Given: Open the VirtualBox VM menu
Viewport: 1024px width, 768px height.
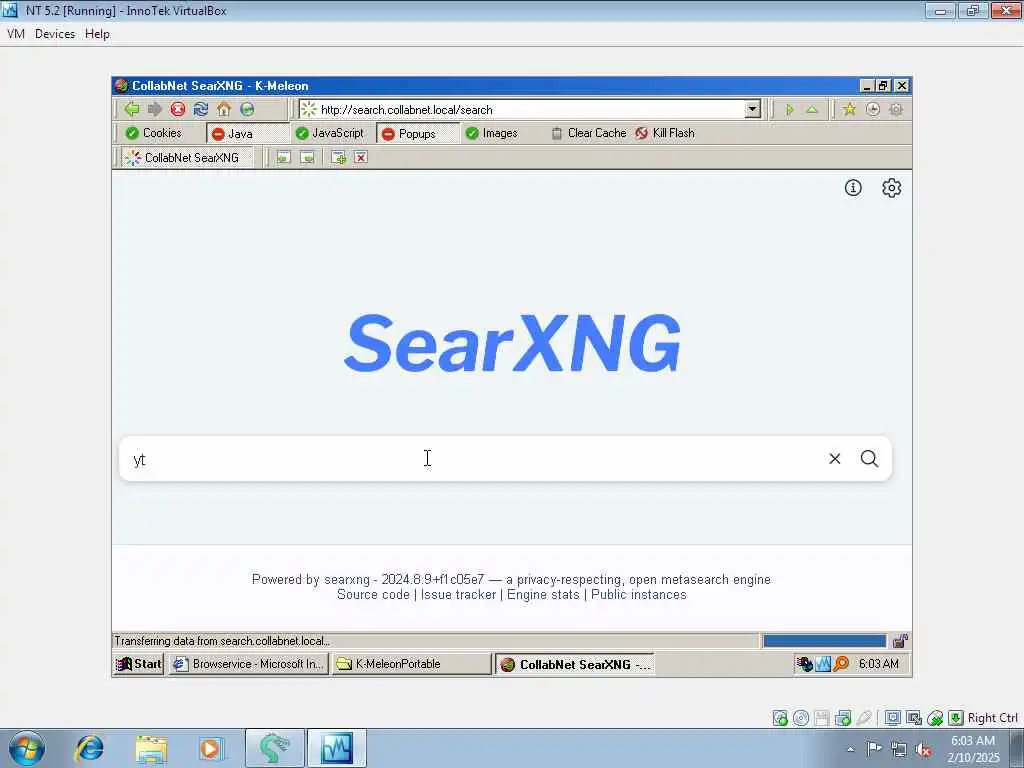Looking at the screenshot, I should click(x=16, y=34).
